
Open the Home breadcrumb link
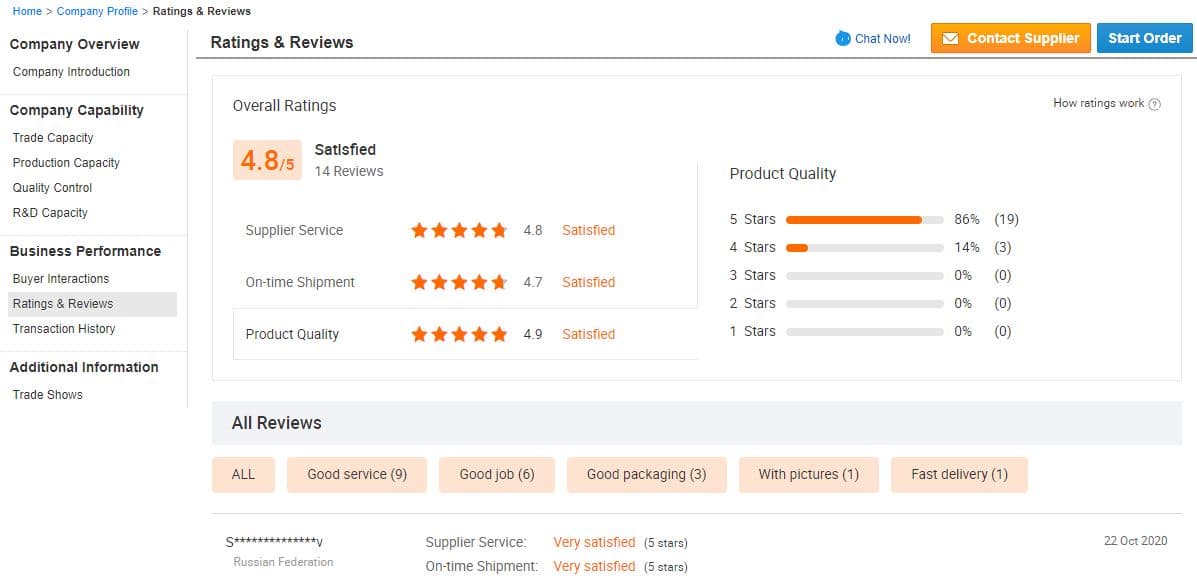pyautogui.click(x=27, y=11)
